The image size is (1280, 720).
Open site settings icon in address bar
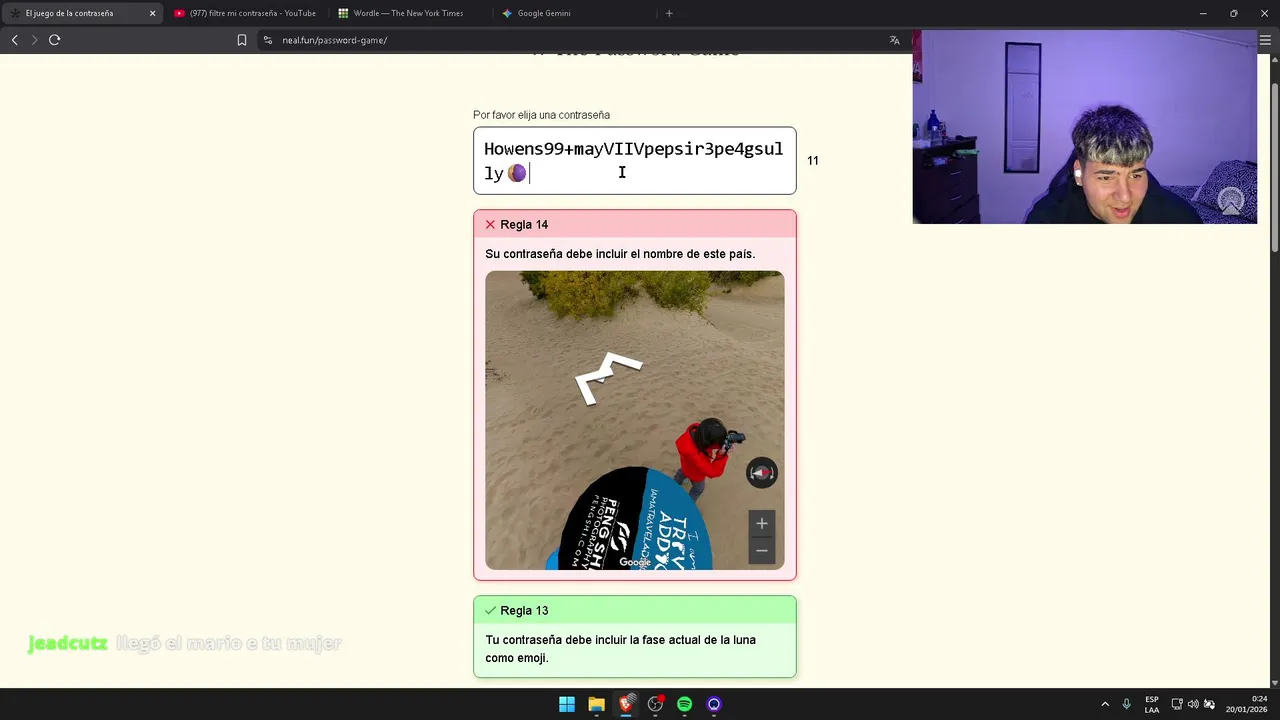pos(268,40)
